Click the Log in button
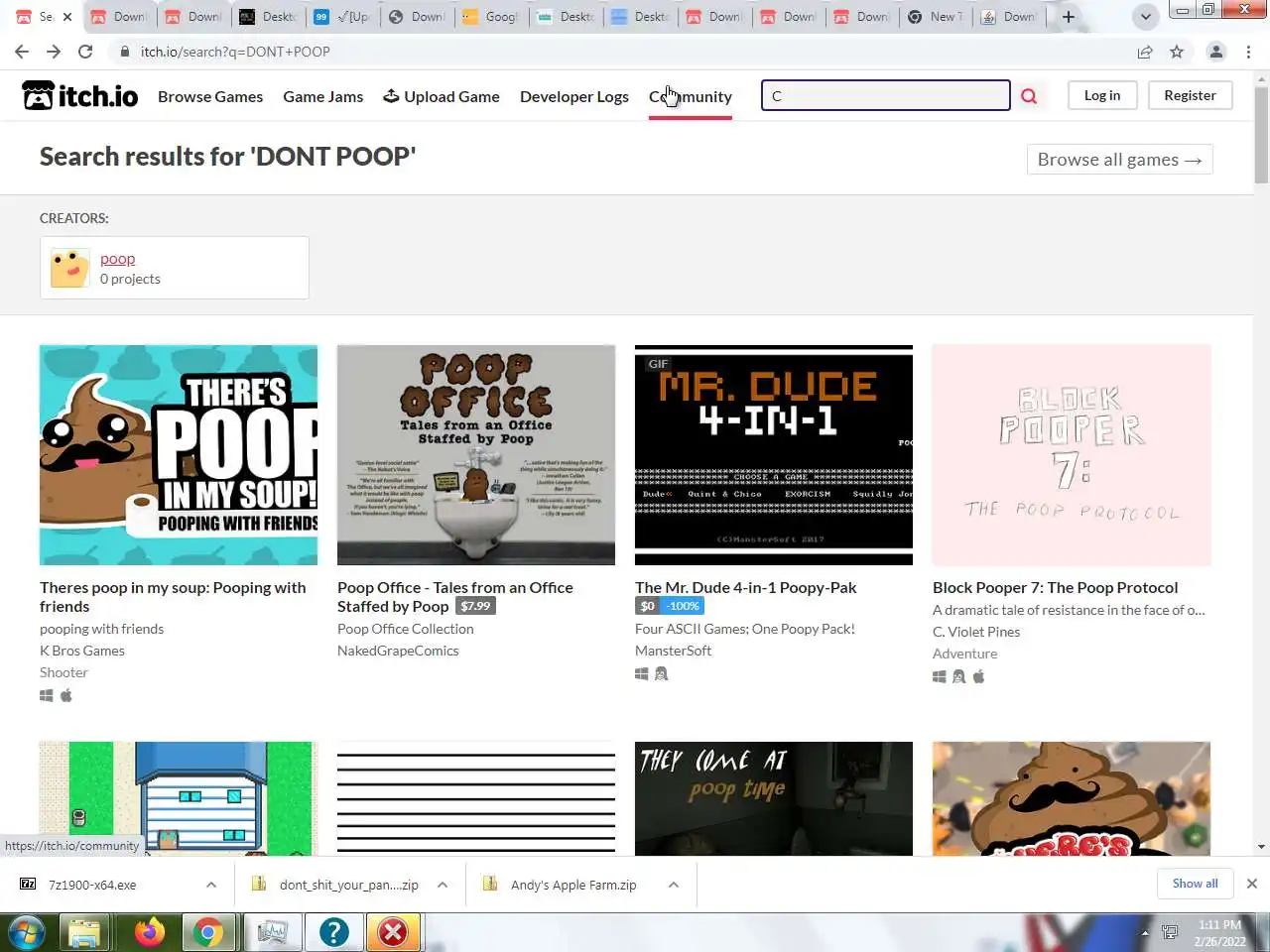This screenshot has width=1270, height=952. pyautogui.click(x=1101, y=95)
